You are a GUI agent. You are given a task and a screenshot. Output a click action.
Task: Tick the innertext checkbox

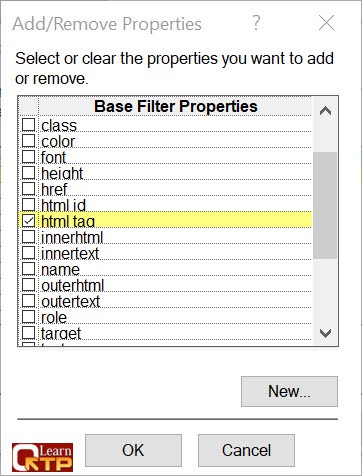28,252
